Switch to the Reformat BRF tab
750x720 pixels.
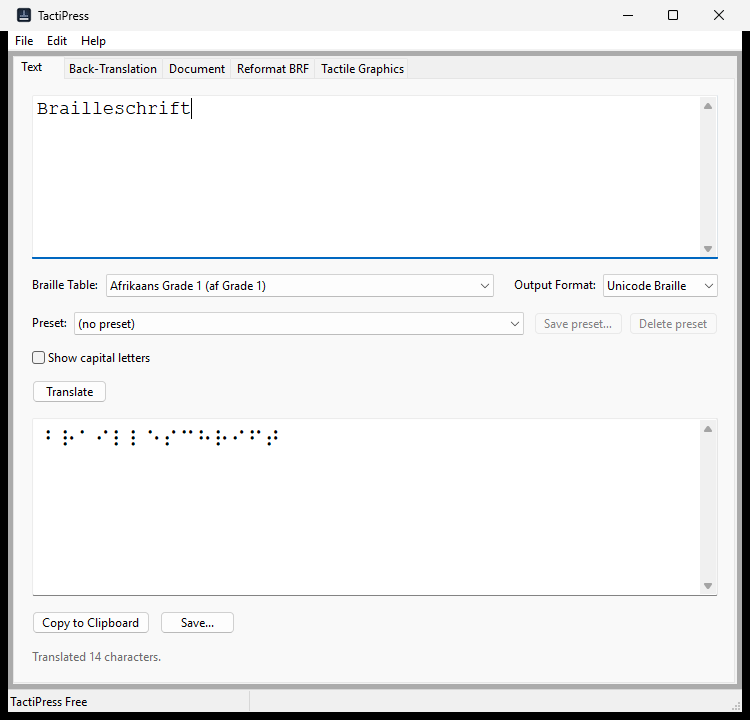tap(273, 69)
